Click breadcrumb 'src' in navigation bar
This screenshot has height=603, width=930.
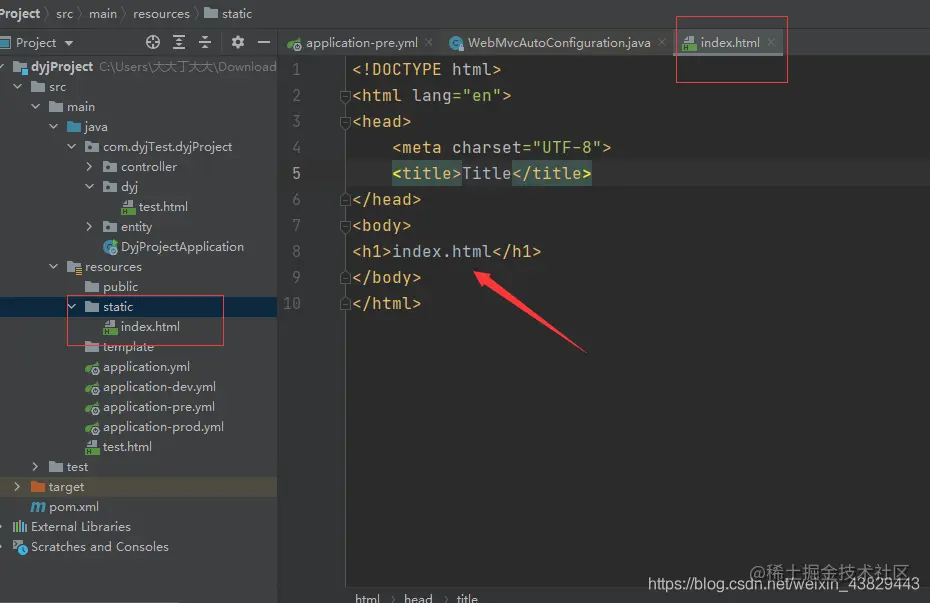pyautogui.click(x=65, y=14)
